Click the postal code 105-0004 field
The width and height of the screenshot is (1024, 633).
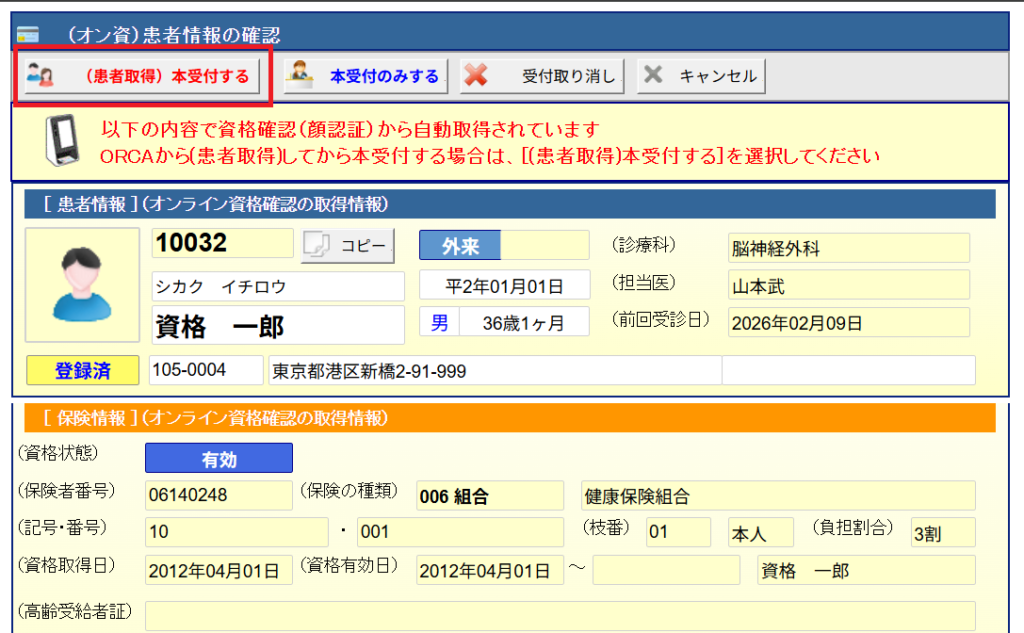click(205, 370)
